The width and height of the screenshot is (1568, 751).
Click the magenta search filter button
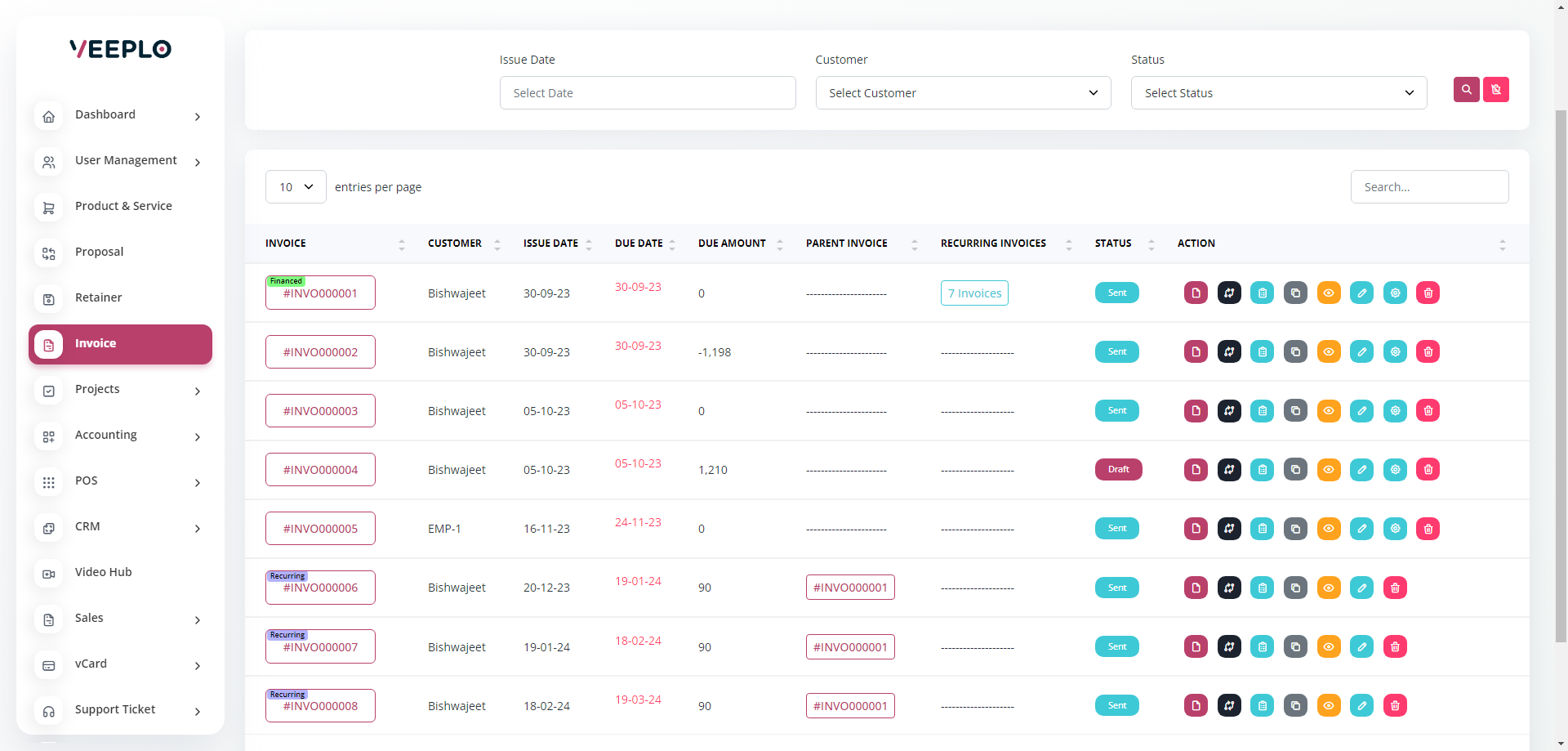(1466, 90)
